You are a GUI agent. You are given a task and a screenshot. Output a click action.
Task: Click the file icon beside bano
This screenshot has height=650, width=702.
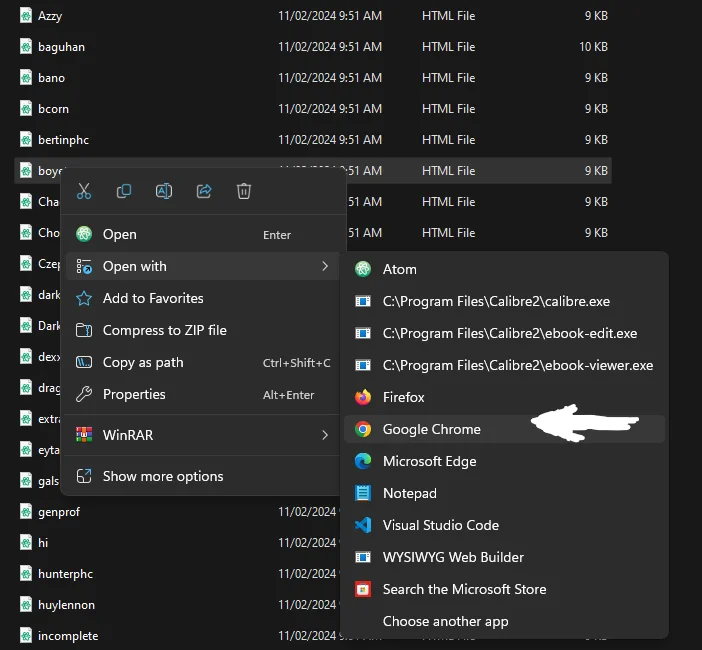pos(26,77)
